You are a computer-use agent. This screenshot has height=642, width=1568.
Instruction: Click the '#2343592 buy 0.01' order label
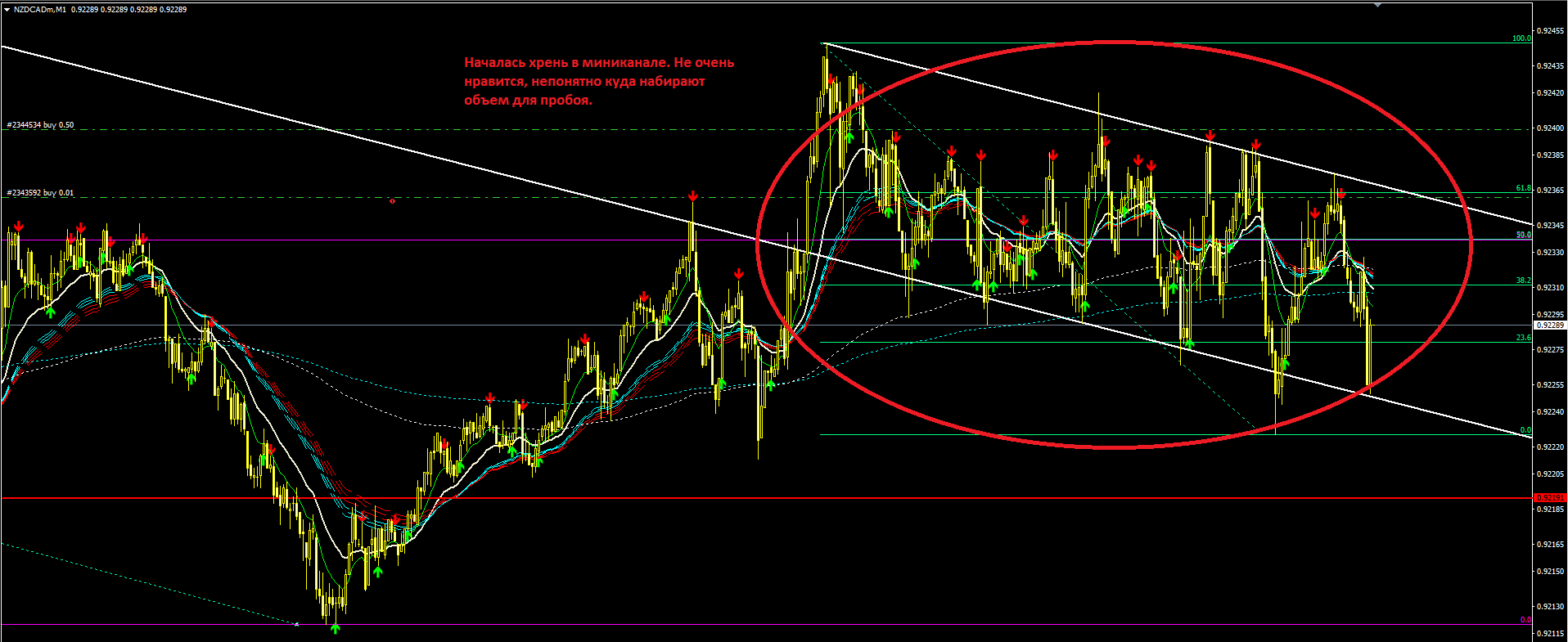(40, 193)
